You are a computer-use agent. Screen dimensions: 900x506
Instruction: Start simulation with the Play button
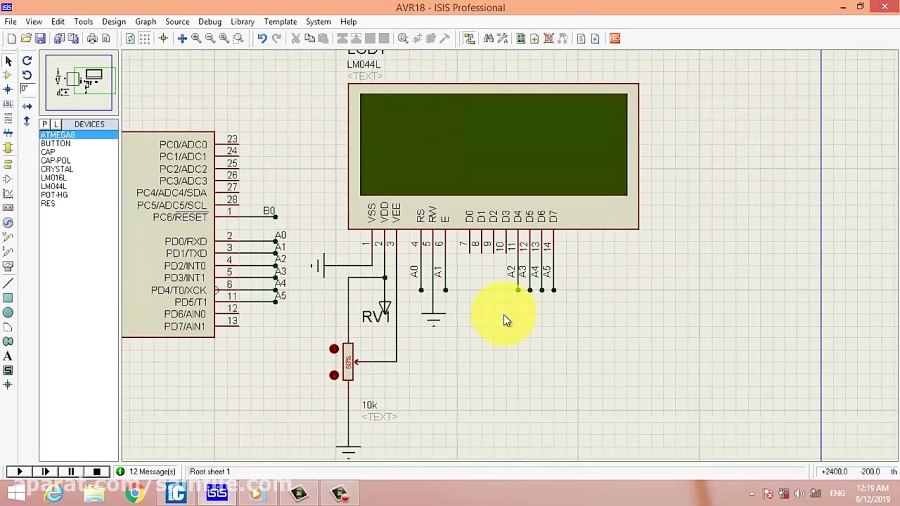19,471
